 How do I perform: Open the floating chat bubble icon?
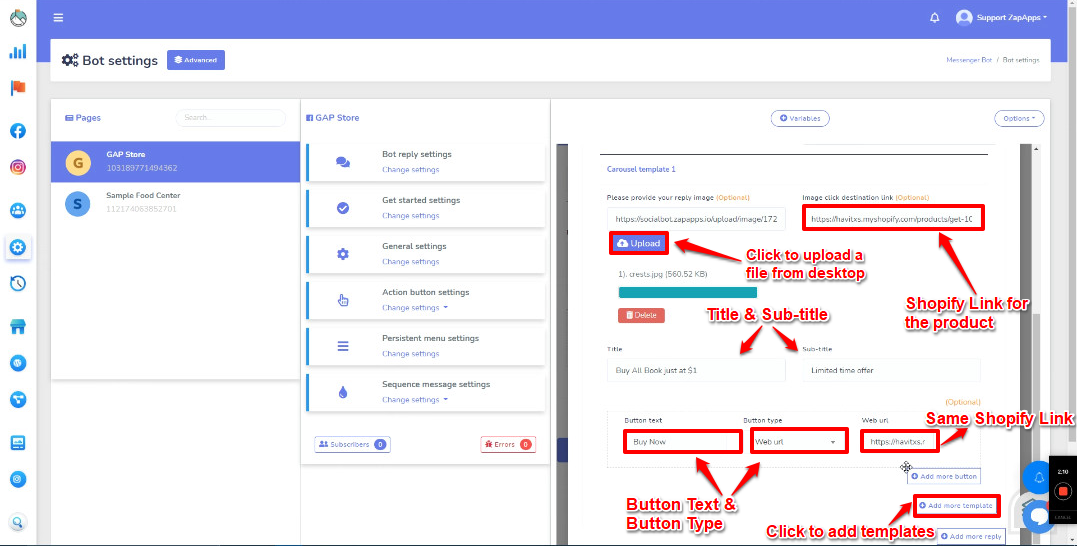(1039, 516)
